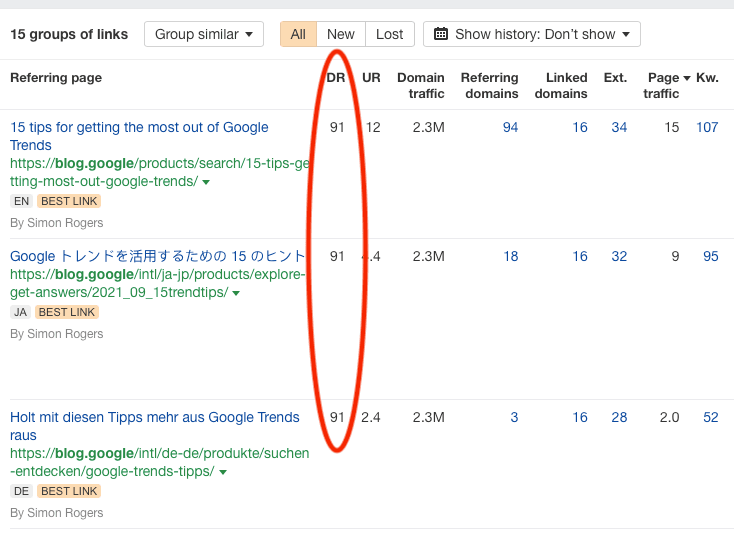Switch to the New links tab
The height and width of the screenshot is (537, 734).
pyautogui.click(x=341, y=34)
